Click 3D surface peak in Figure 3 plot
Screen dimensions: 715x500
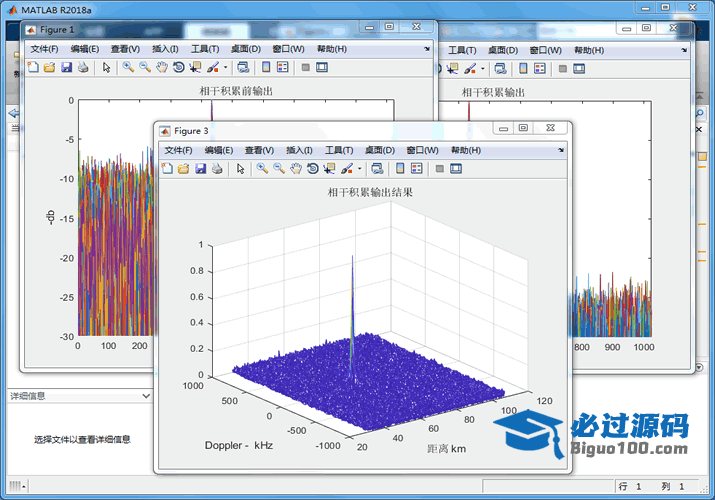pos(352,258)
